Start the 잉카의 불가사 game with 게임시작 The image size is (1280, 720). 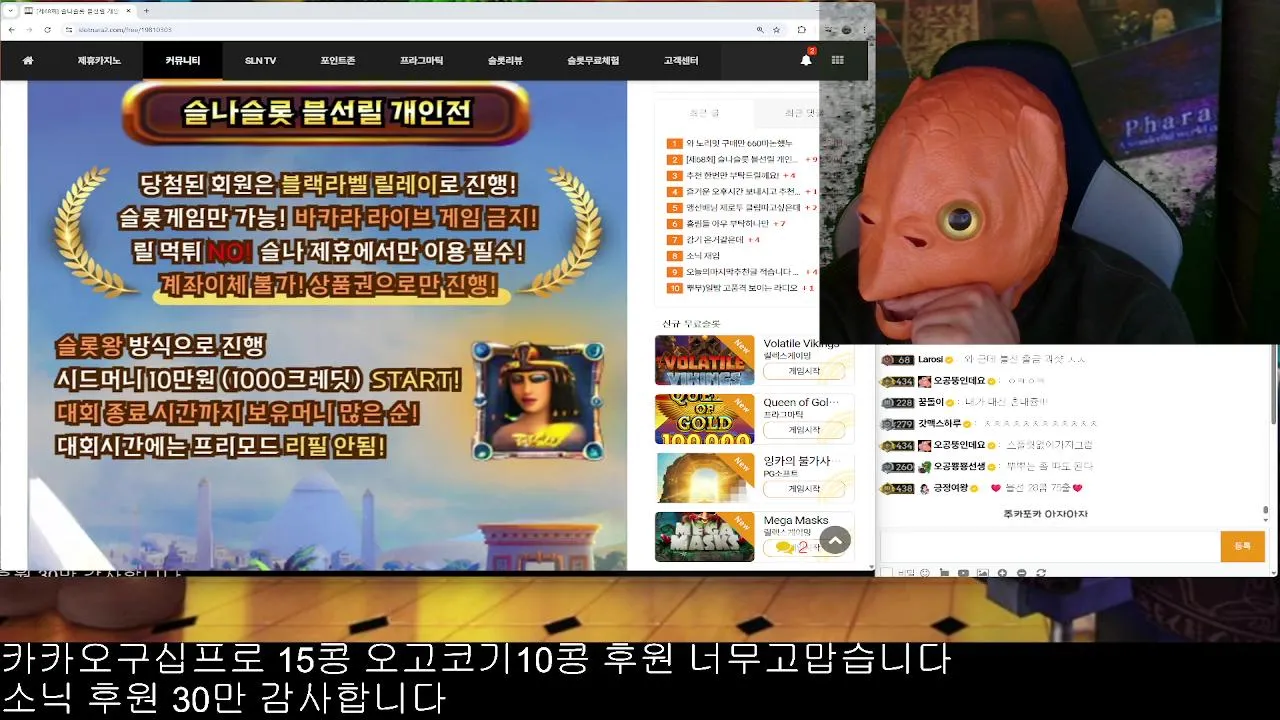[x=803, y=489]
